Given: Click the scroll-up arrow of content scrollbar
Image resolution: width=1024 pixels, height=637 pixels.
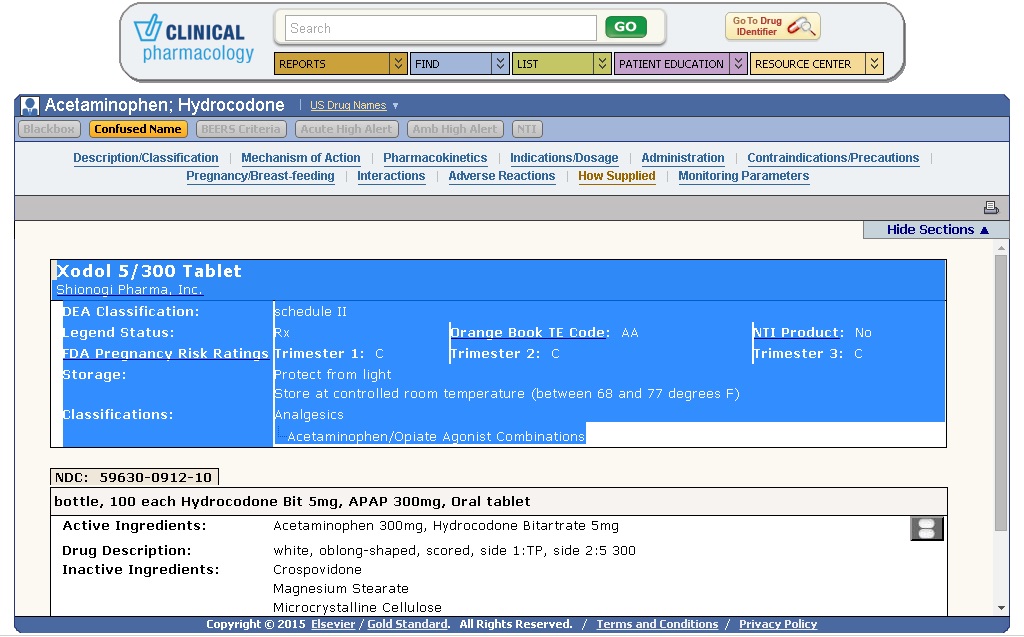Looking at the screenshot, I should (1001, 248).
